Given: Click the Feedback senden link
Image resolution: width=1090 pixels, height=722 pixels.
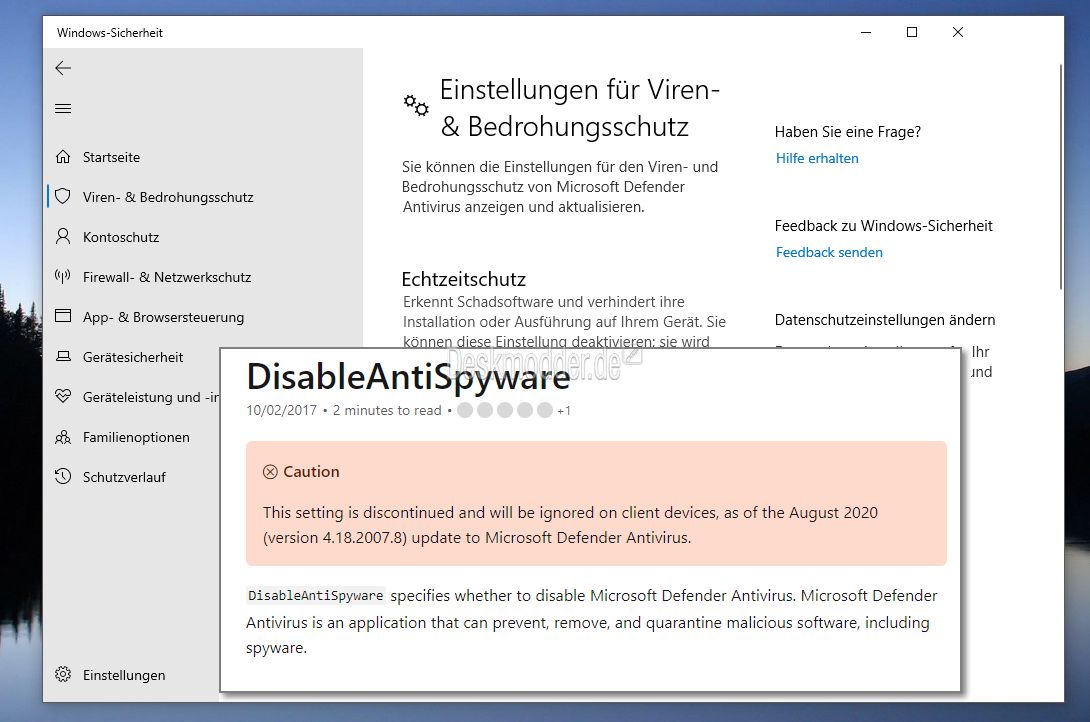Looking at the screenshot, I should (x=829, y=252).
